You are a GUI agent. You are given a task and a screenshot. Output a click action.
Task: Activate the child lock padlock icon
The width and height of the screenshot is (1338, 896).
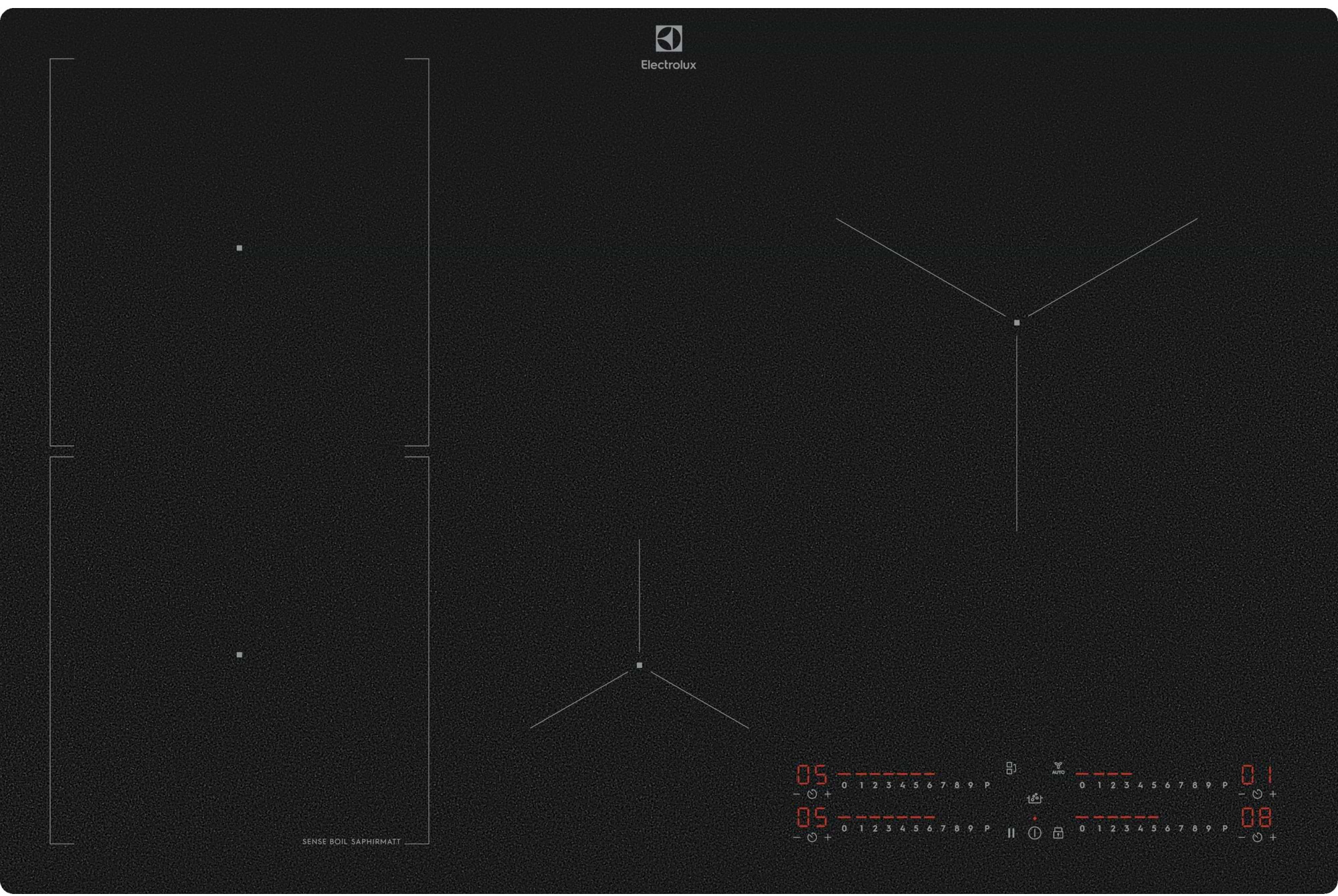coord(1058,833)
